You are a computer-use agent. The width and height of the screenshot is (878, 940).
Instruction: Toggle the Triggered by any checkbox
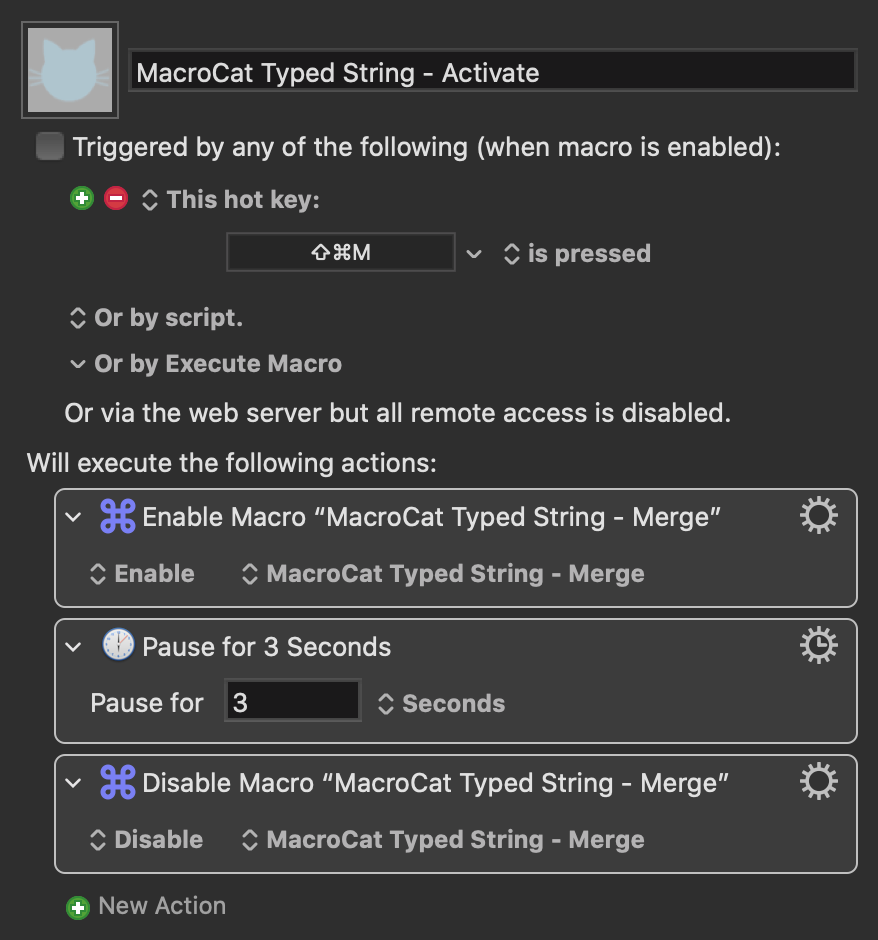(50, 146)
